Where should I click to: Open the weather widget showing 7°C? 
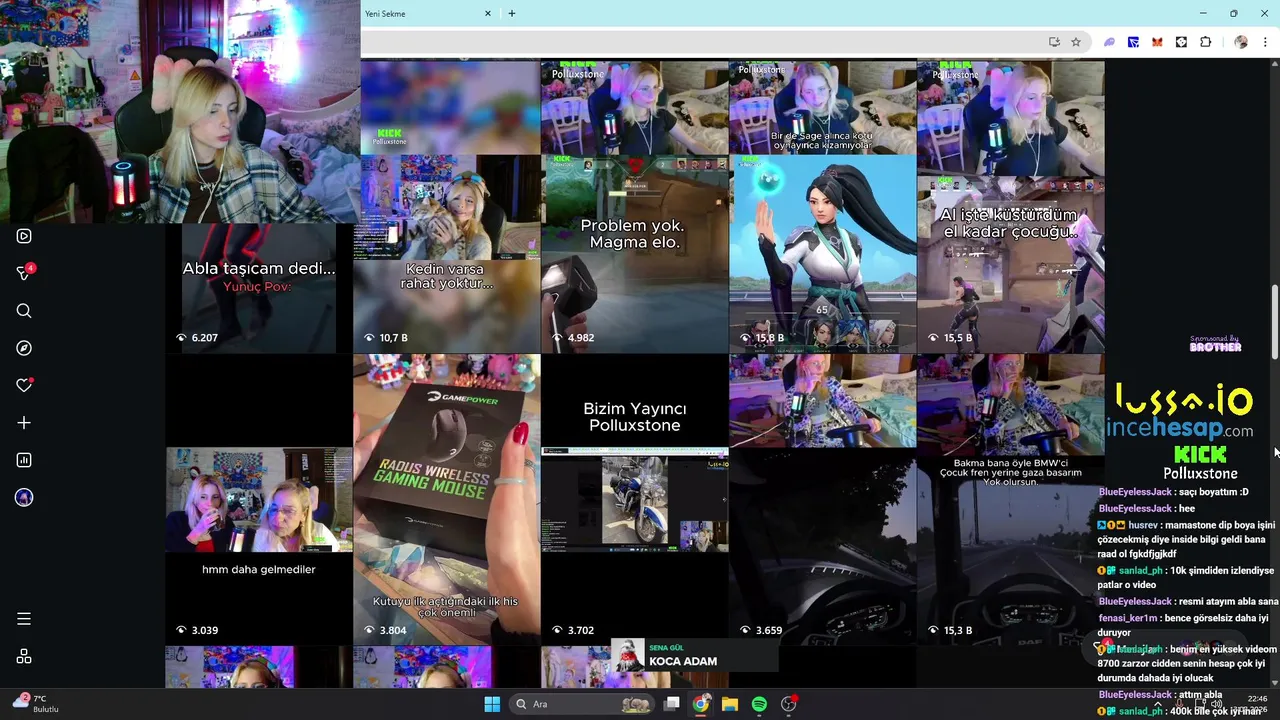[x=35, y=703]
